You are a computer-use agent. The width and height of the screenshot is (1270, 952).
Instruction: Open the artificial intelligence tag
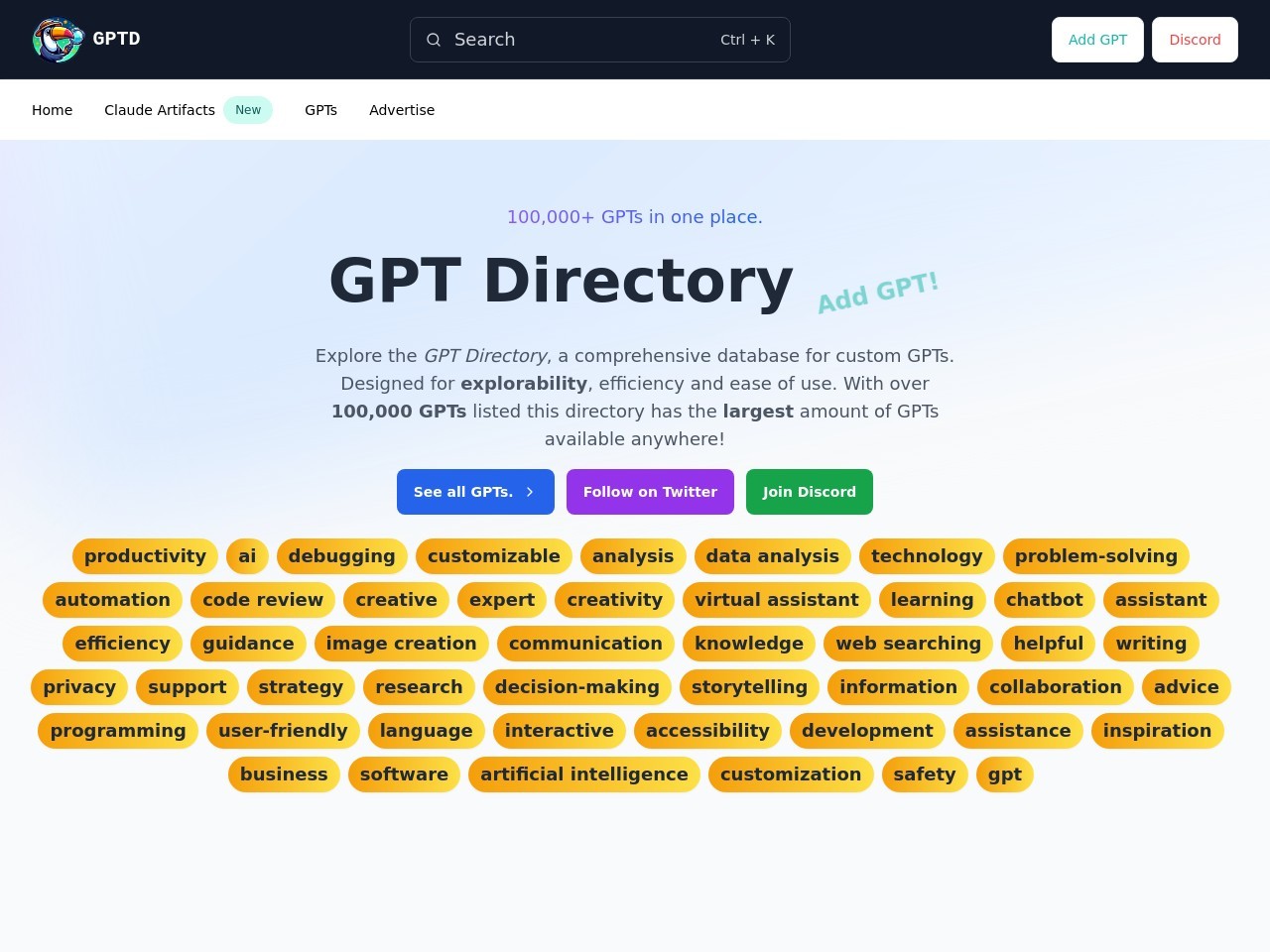click(x=584, y=774)
